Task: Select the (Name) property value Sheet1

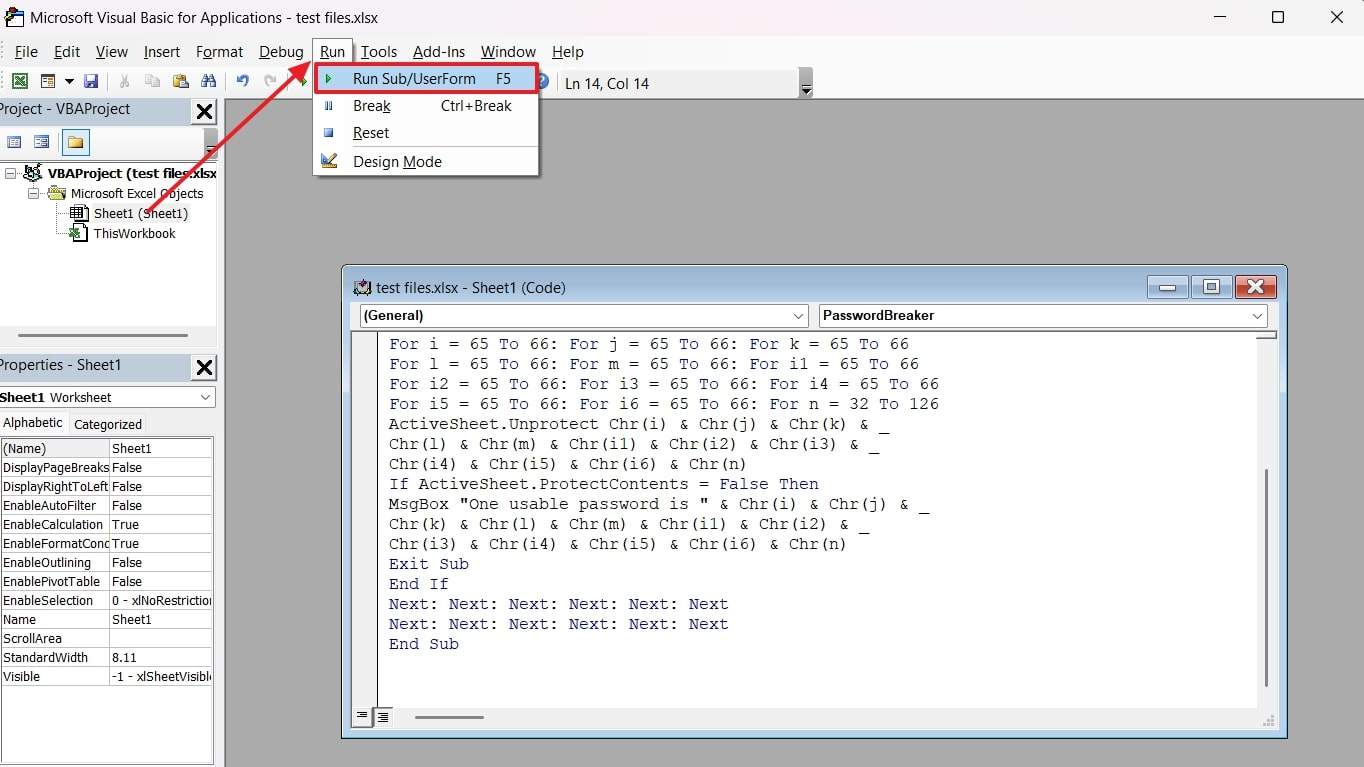Action: tap(160, 449)
